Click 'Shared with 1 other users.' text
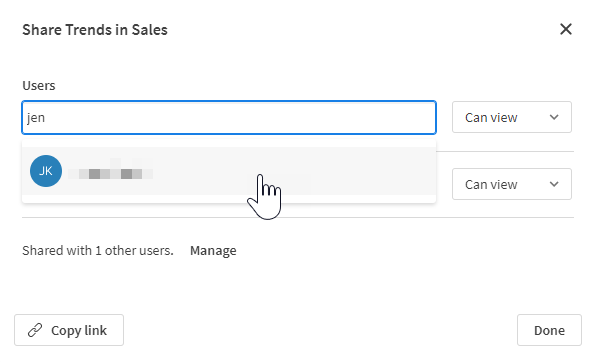 (x=98, y=251)
